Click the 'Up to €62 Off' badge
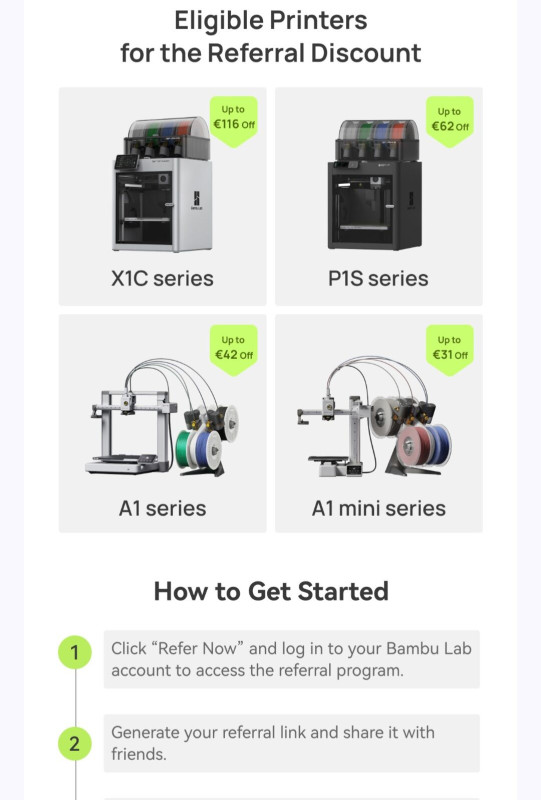Image resolution: width=541 pixels, height=800 pixels. click(x=450, y=121)
